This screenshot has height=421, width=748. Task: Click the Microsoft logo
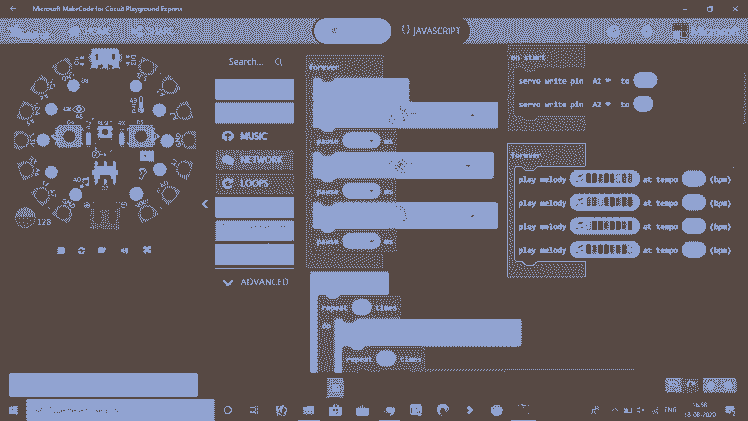tap(706, 31)
